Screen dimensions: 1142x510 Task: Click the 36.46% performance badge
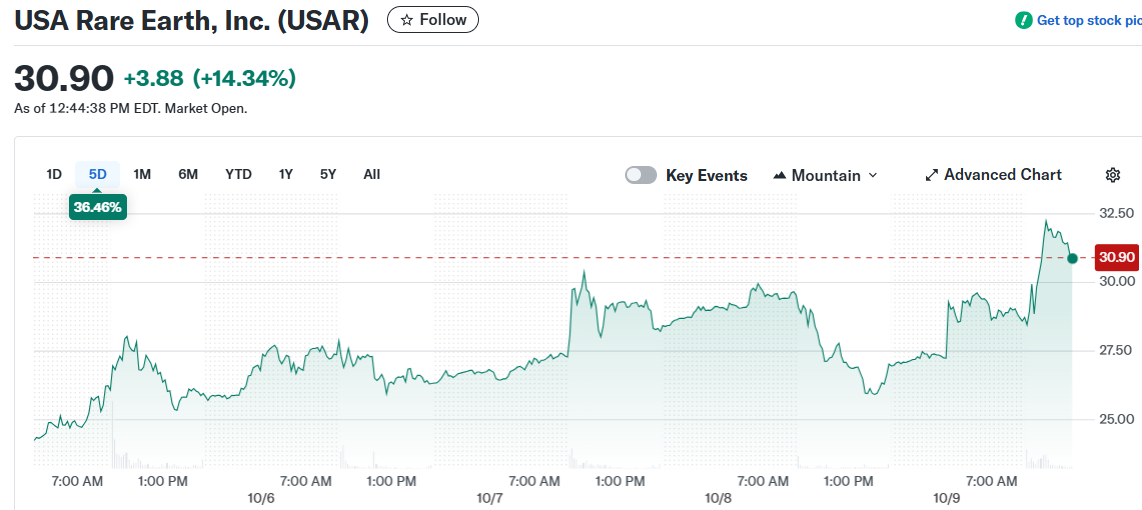(97, 207)
